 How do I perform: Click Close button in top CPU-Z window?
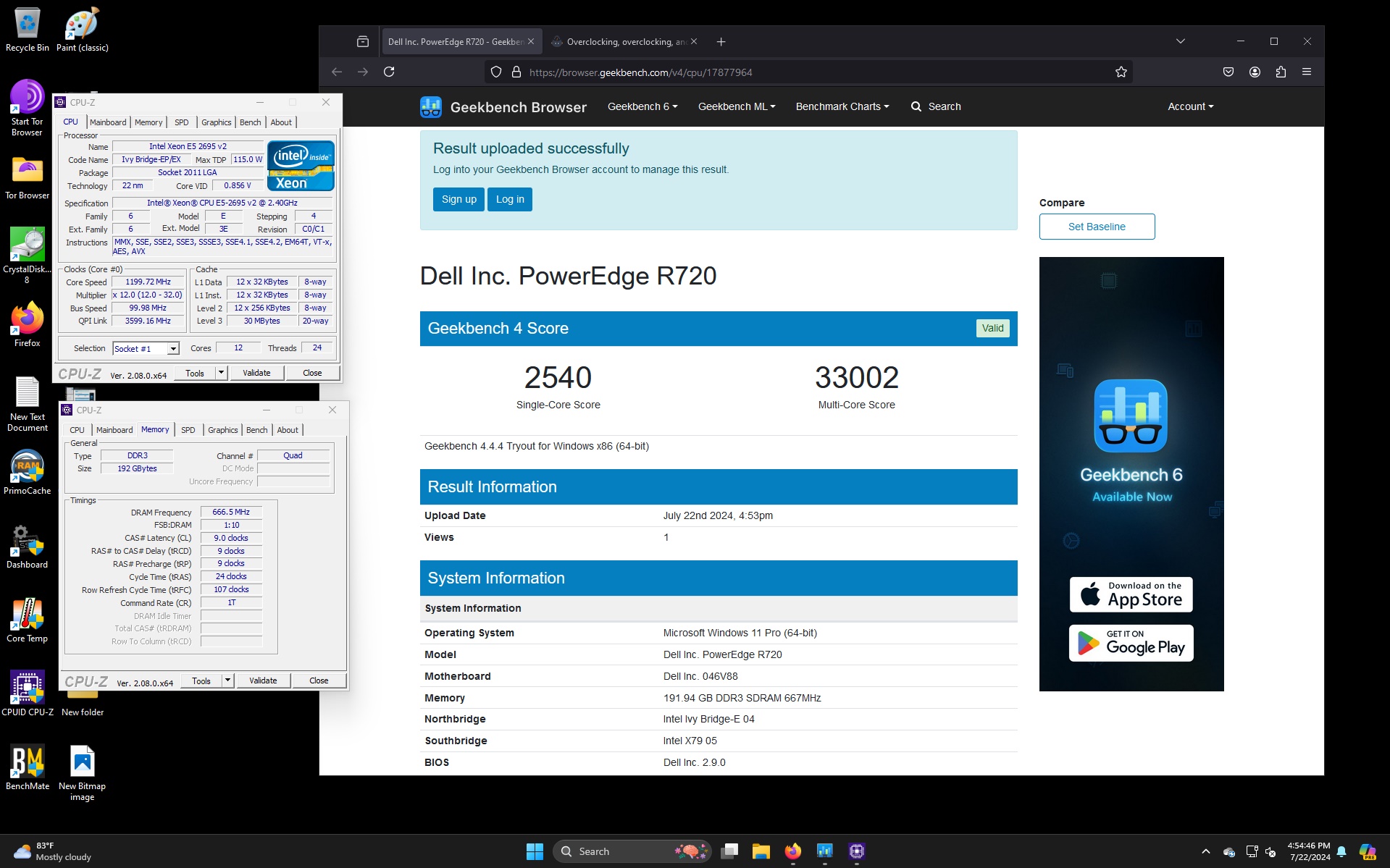(312, 373)
